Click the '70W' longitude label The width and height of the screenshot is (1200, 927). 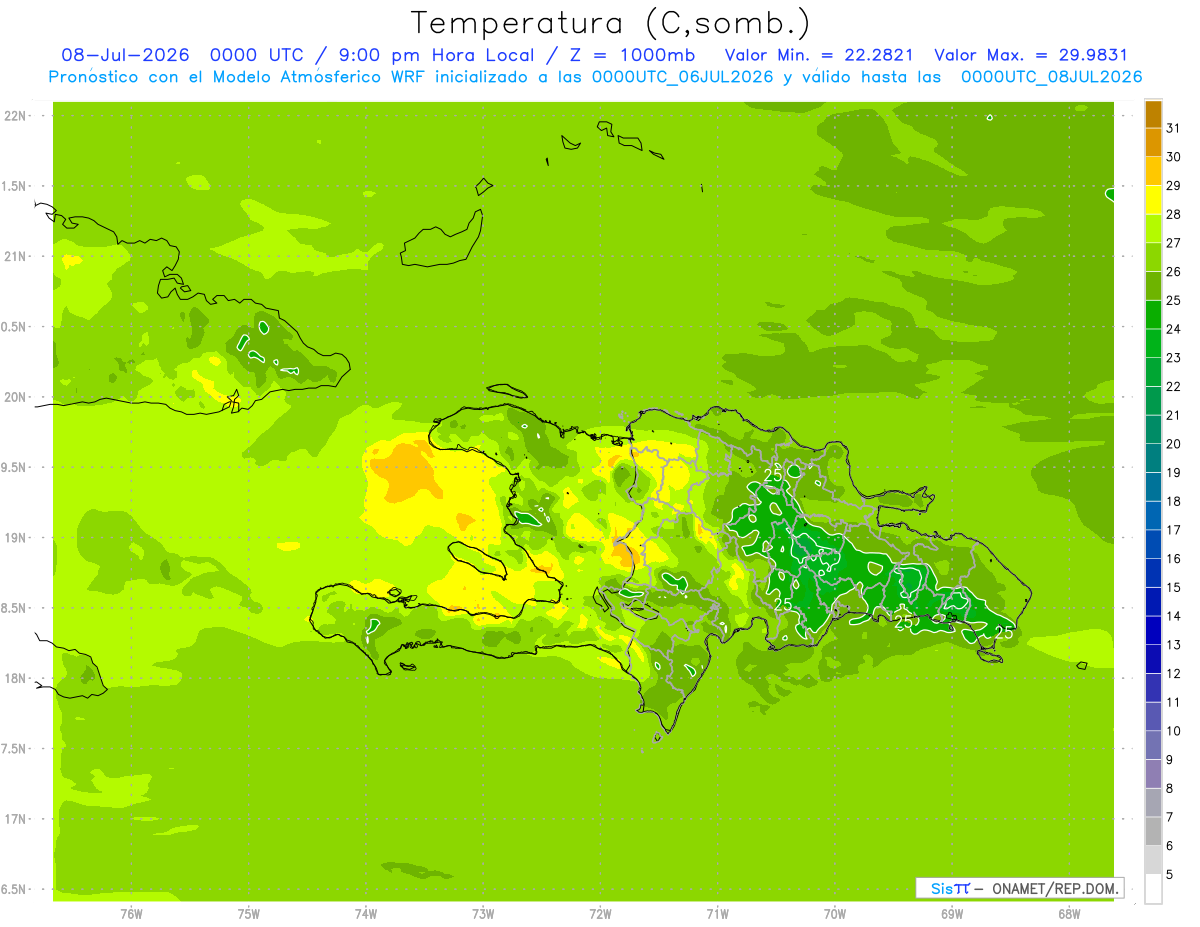click(835, 914)
